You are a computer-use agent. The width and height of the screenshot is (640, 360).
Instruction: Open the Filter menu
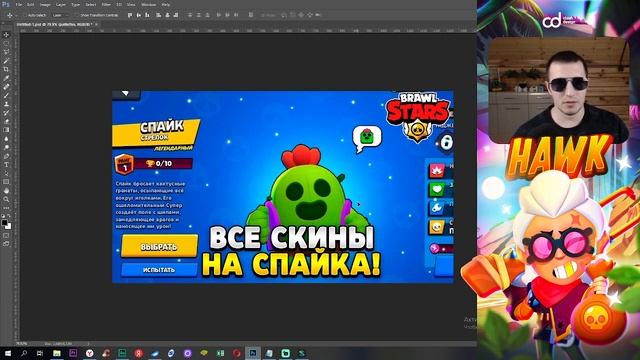106,4
